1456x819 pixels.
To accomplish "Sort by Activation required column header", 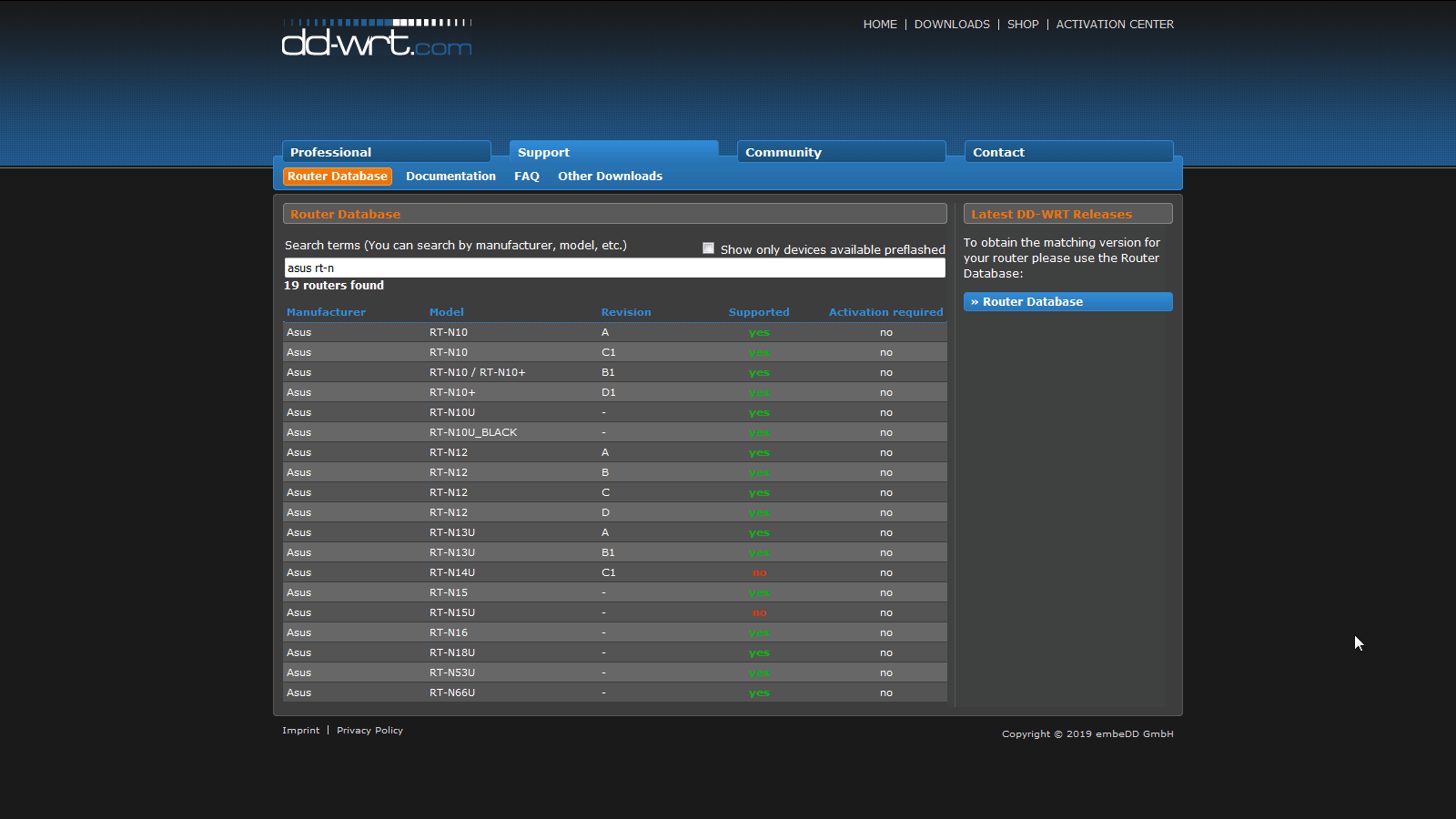I will (x=885, y=312).
